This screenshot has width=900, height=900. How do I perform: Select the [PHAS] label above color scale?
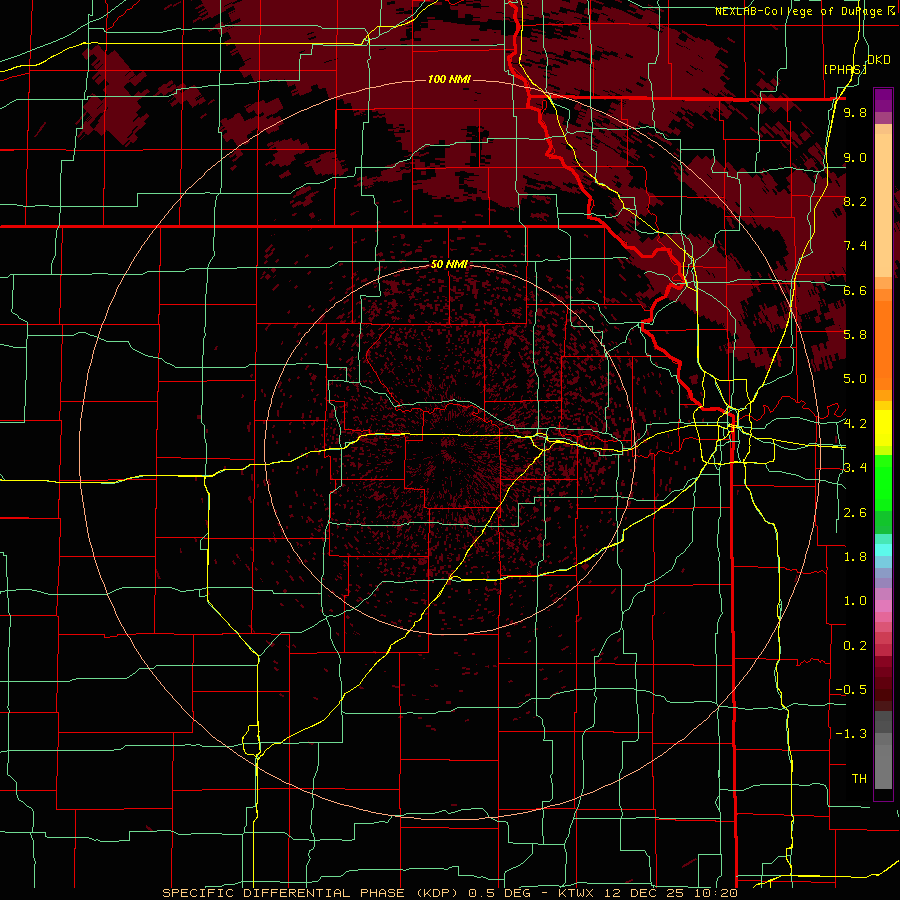pyautogui.click(x=844, y=69)
